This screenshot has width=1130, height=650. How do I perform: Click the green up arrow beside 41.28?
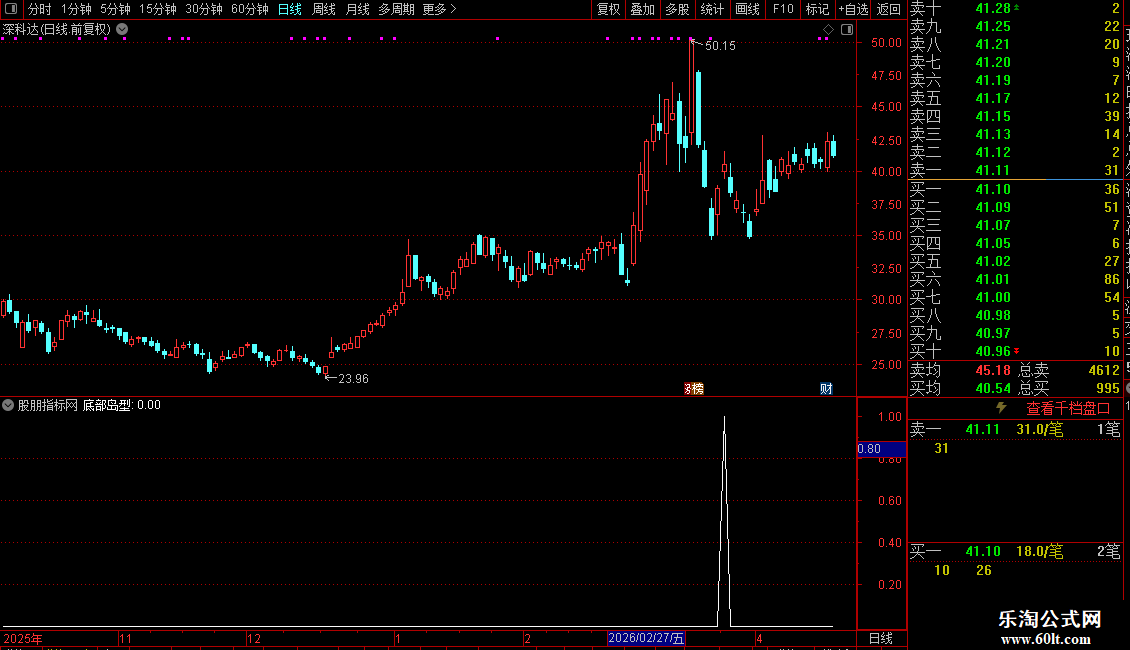point(1017,8)
